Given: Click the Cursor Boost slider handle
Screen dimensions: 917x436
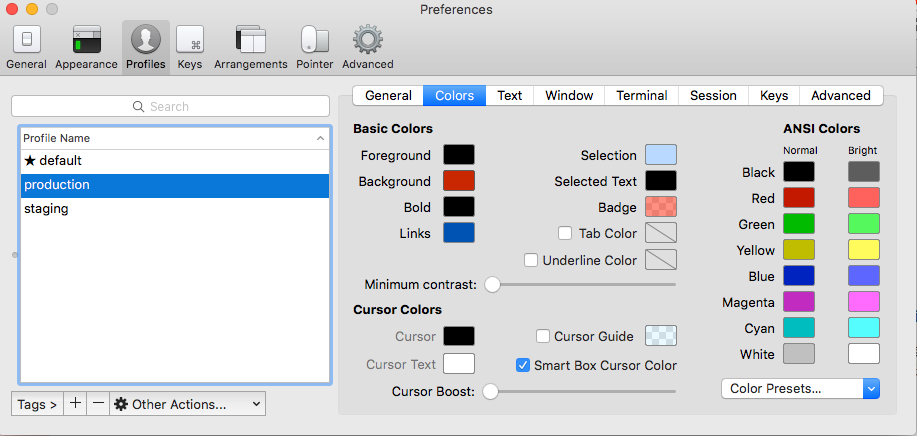Looking at the screenshot, I should 490,391.
